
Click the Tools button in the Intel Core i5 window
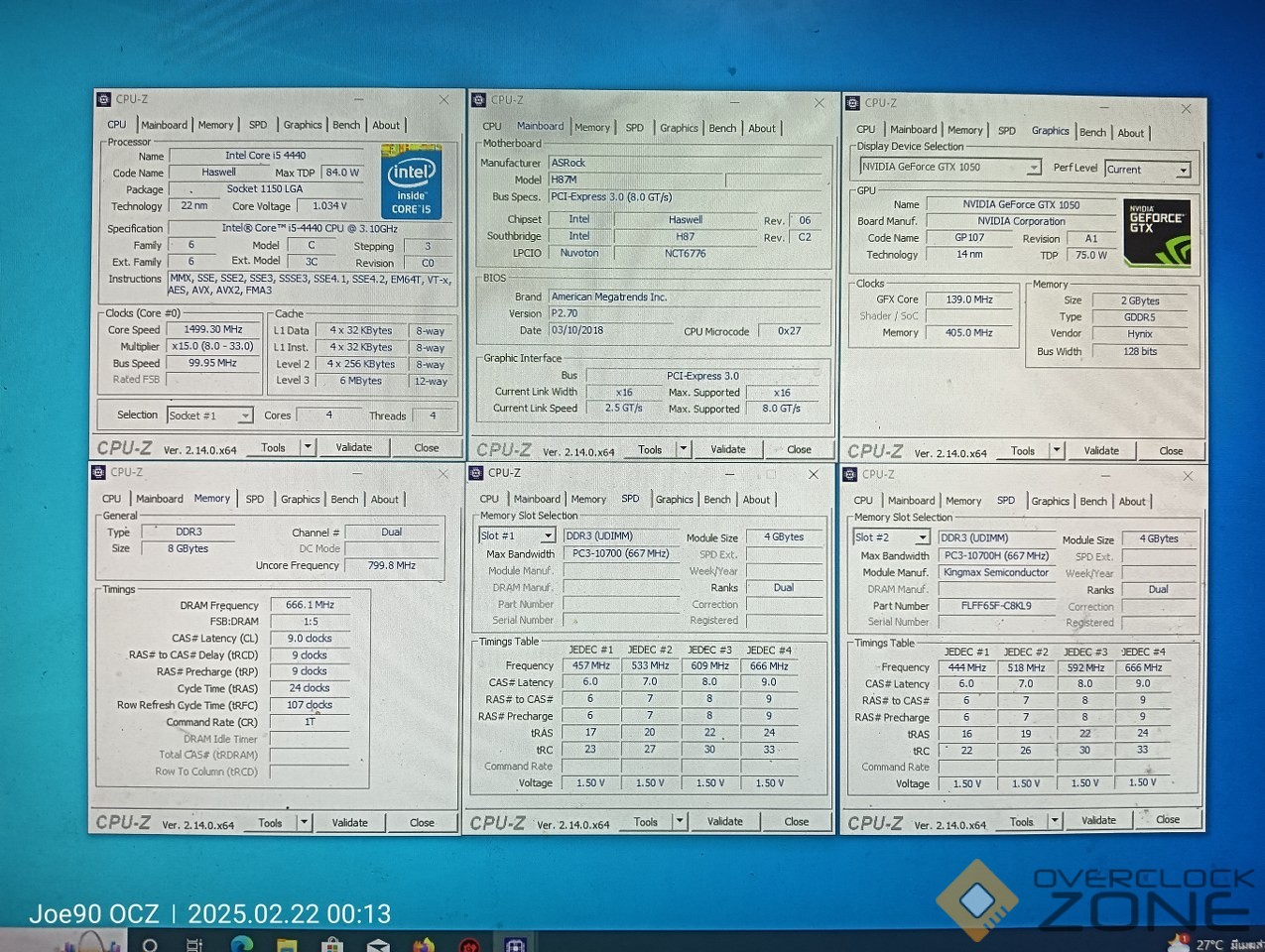tap(273, 447)
